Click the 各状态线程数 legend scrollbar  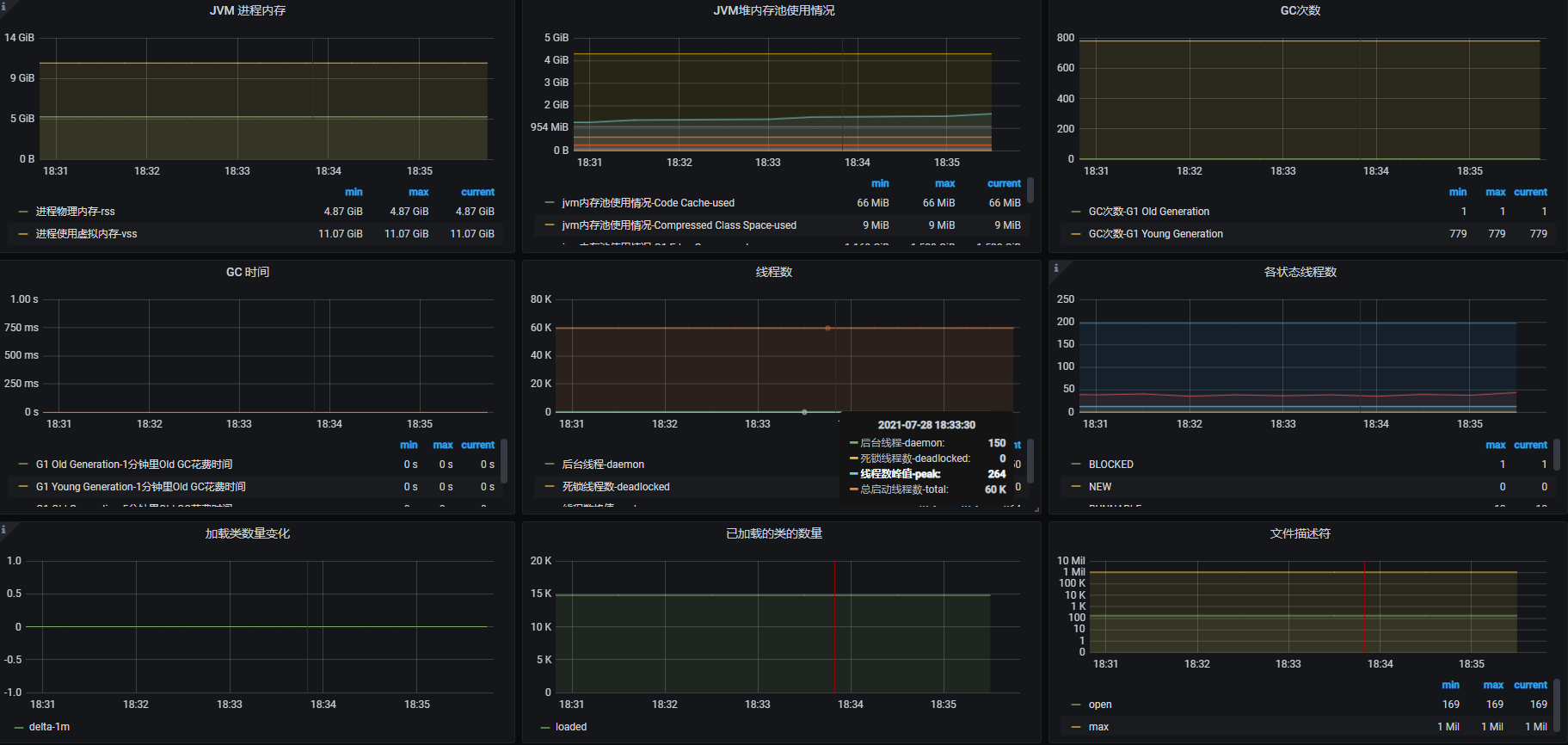(1557, 454)
